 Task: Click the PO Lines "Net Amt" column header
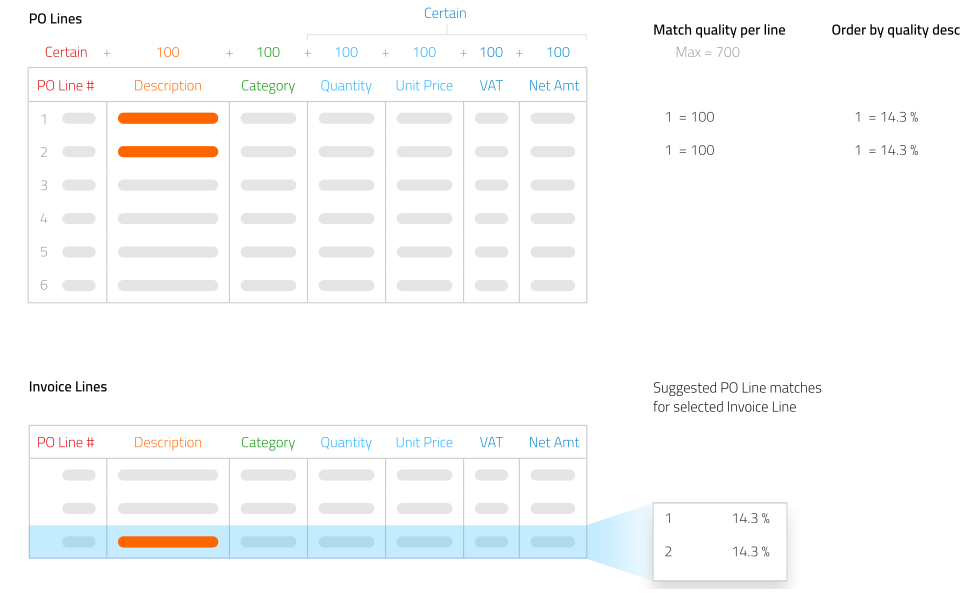[554, 86]
